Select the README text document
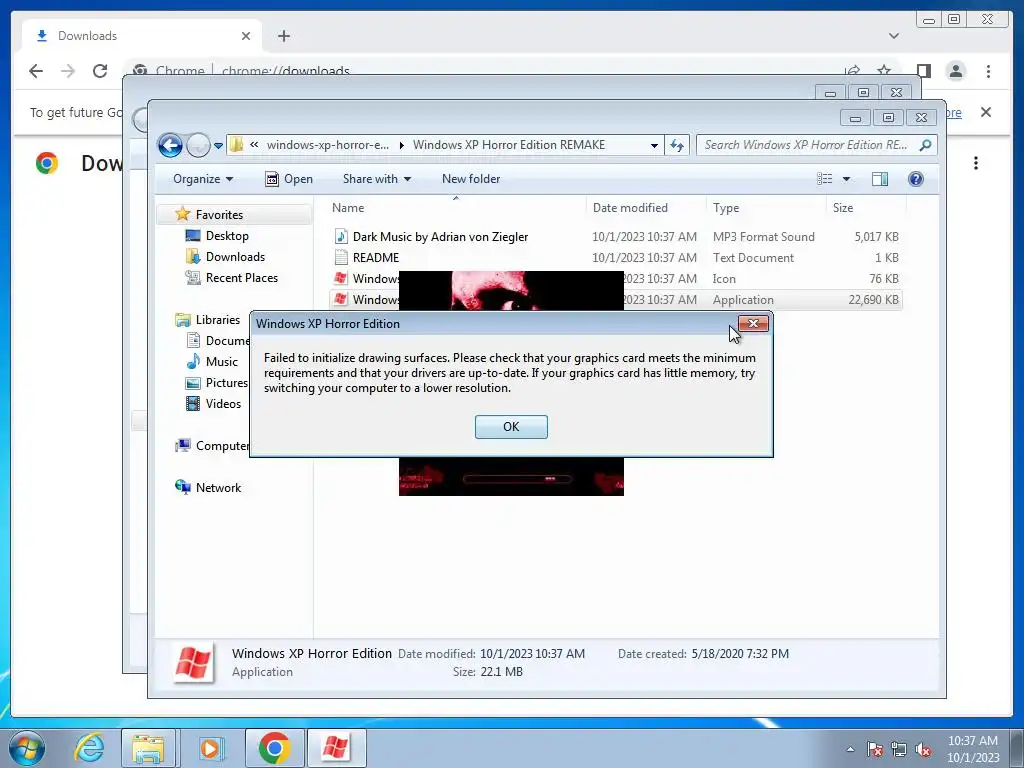 (x=376, y=258)
